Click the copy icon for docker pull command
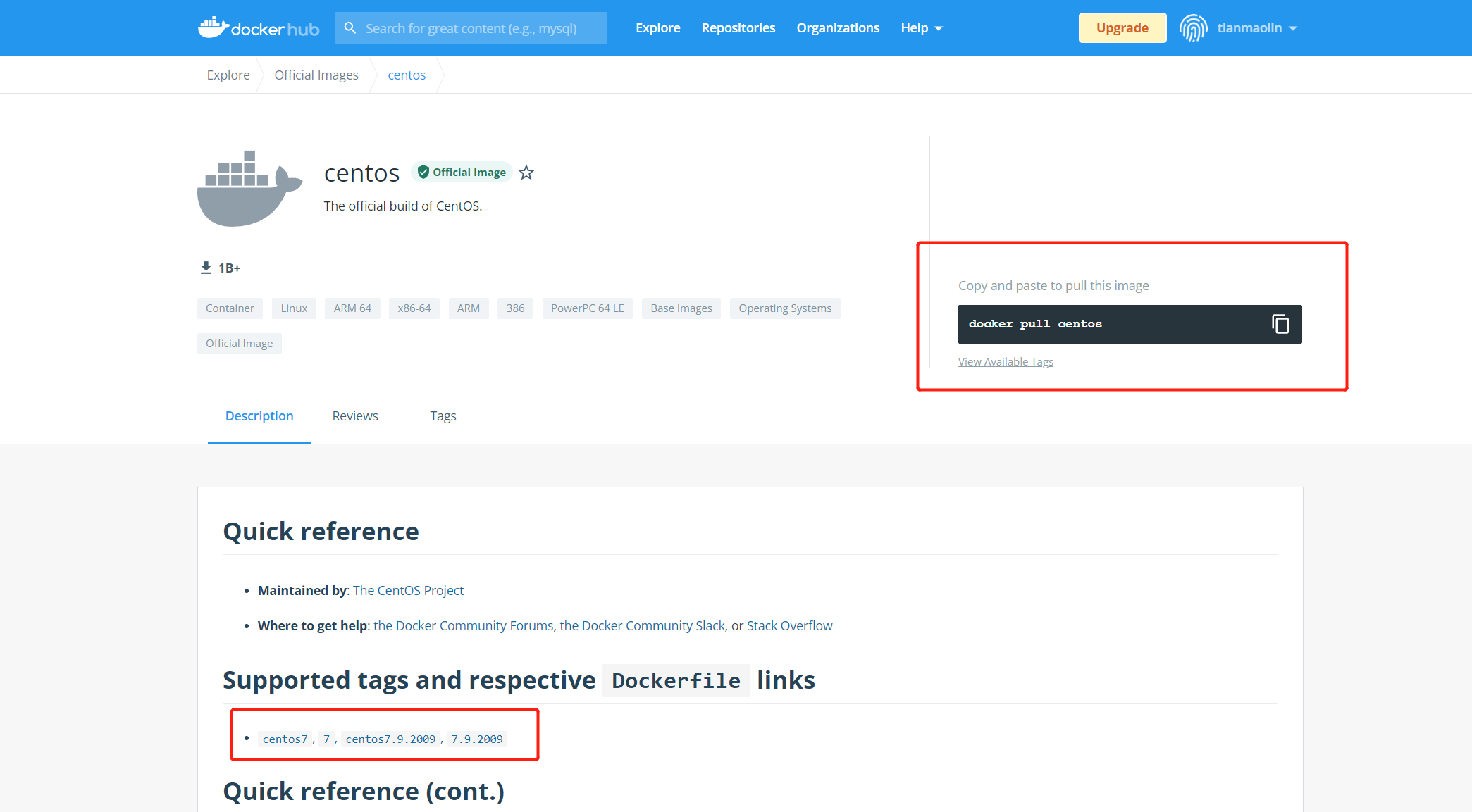 (1280, 323)
